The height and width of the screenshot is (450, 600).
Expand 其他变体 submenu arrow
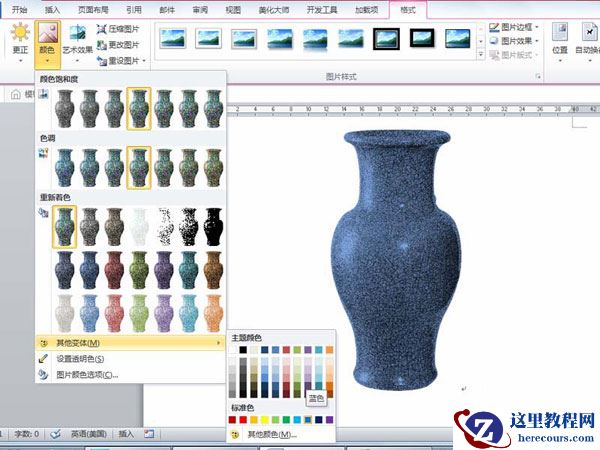(218, 343)
